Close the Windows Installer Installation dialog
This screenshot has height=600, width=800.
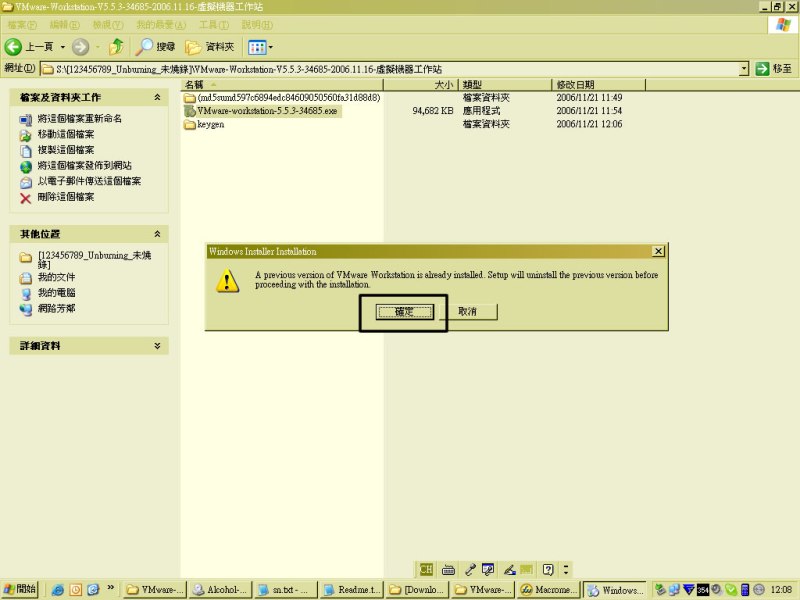658,251
